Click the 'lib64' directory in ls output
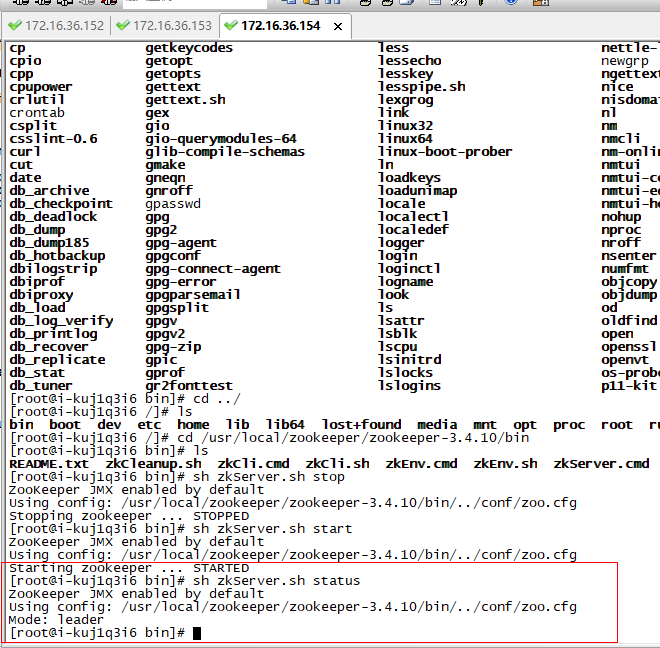The image size is (660, 648). click(285, 424)
